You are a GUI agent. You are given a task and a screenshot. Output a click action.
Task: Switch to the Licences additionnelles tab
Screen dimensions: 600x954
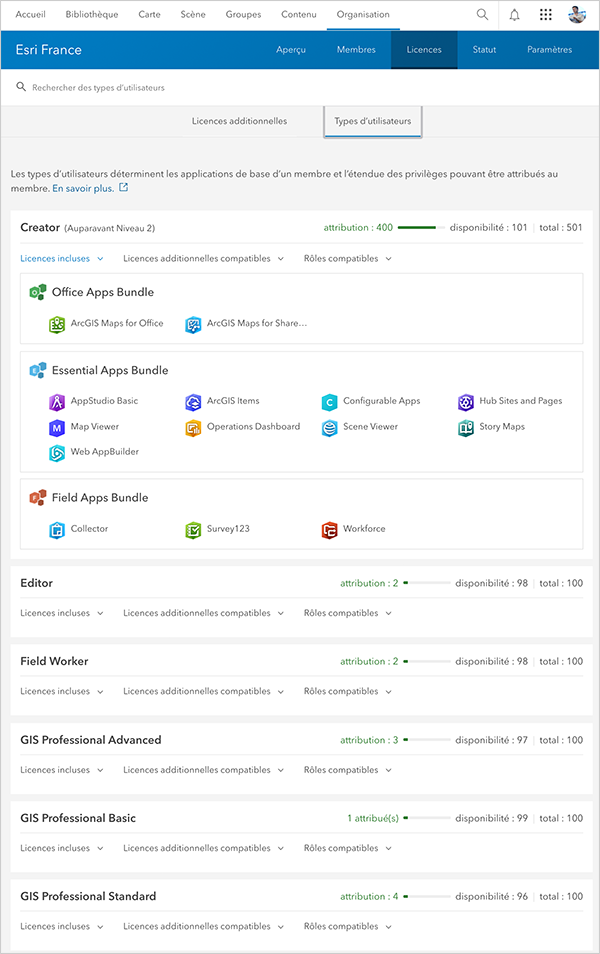click(x=239, y=121)
